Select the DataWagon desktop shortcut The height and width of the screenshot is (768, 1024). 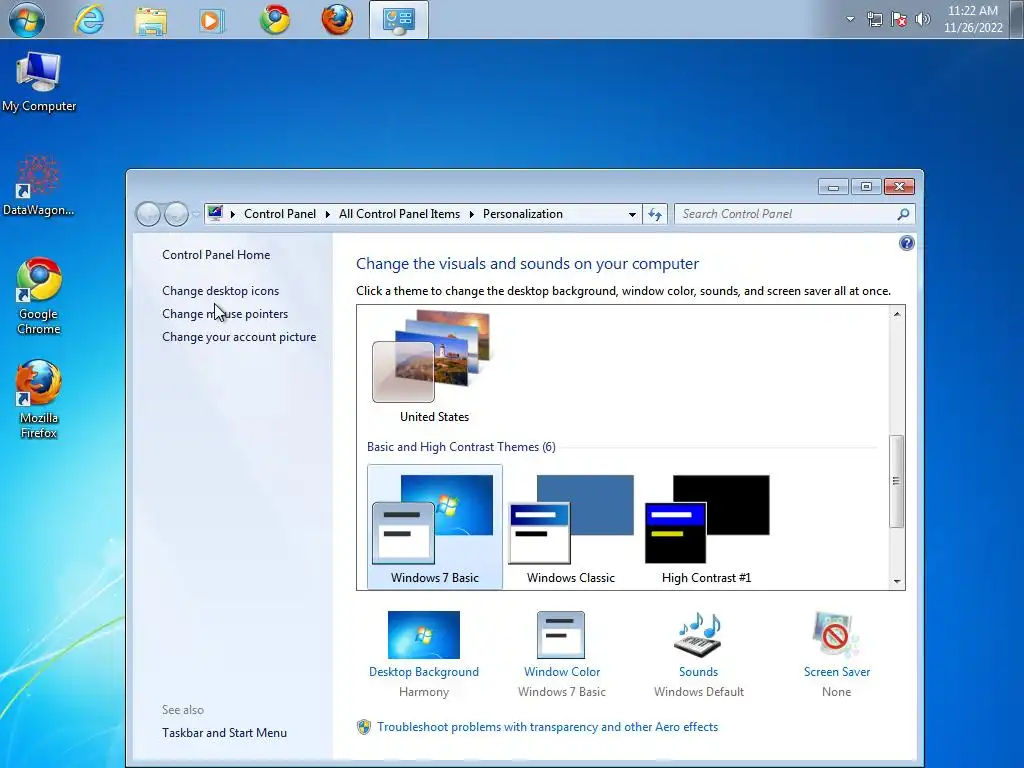39,186
